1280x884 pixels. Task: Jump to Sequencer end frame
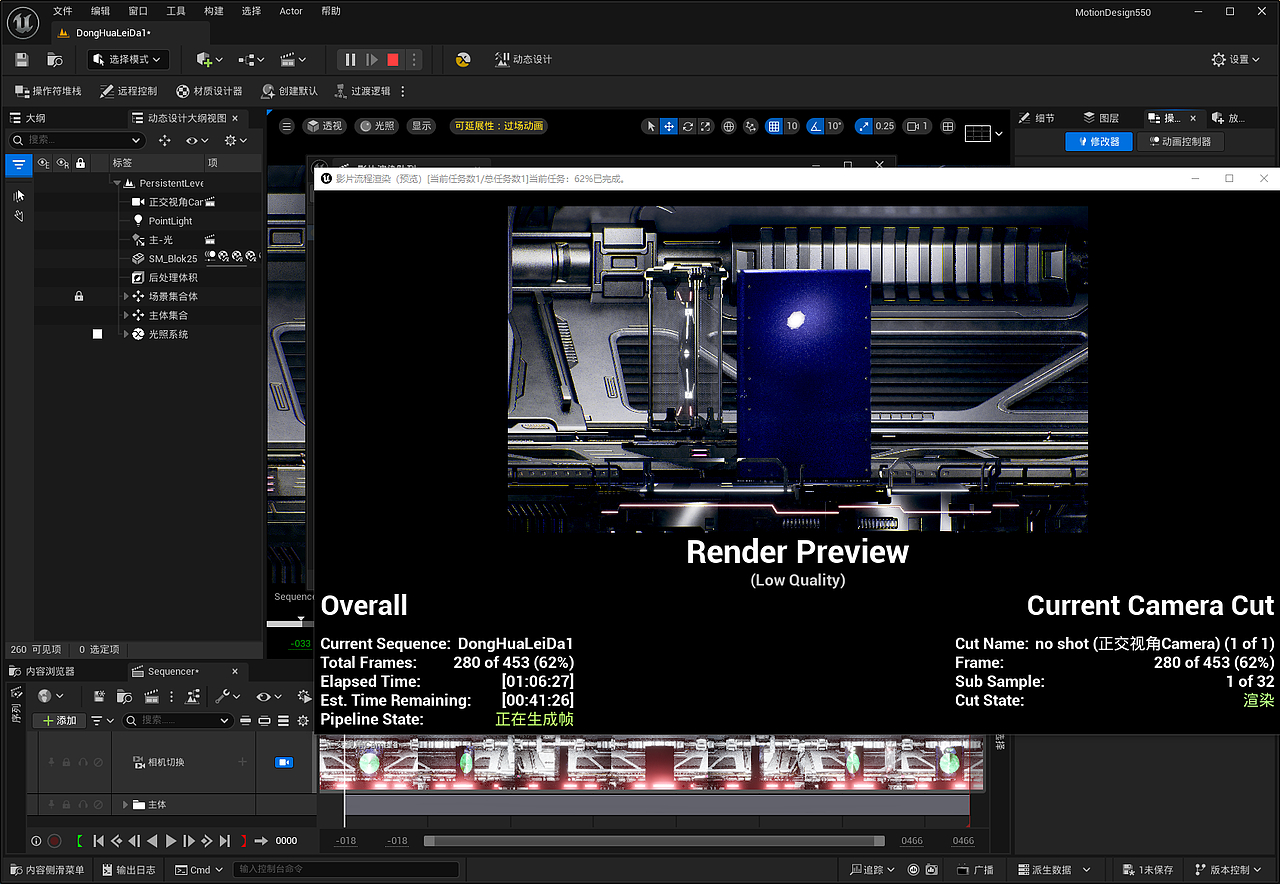pos(225,841)
